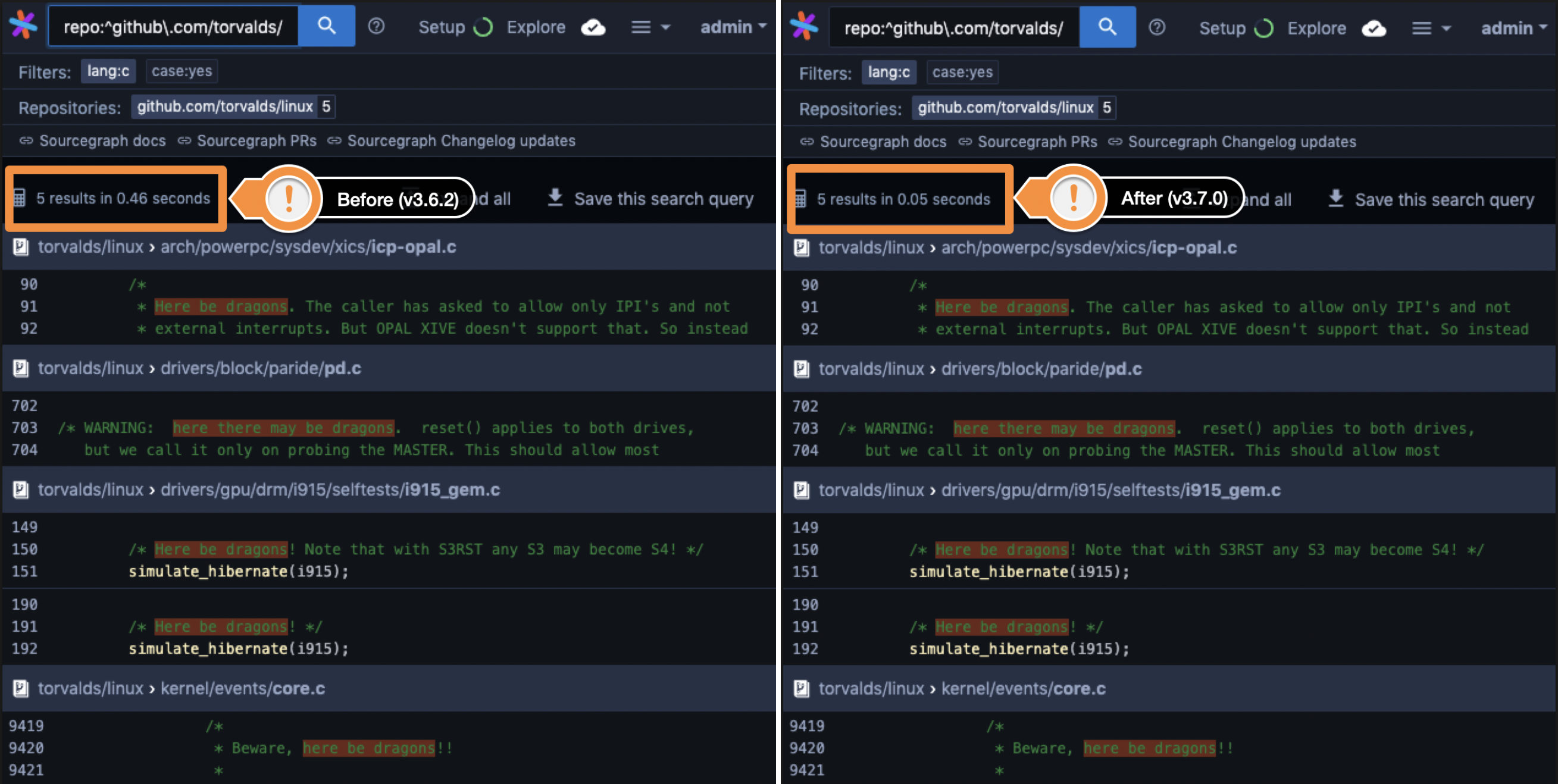Click the search query field in the right panel
The width and height of the screenshot is (1558, 784).
(955, 27)
